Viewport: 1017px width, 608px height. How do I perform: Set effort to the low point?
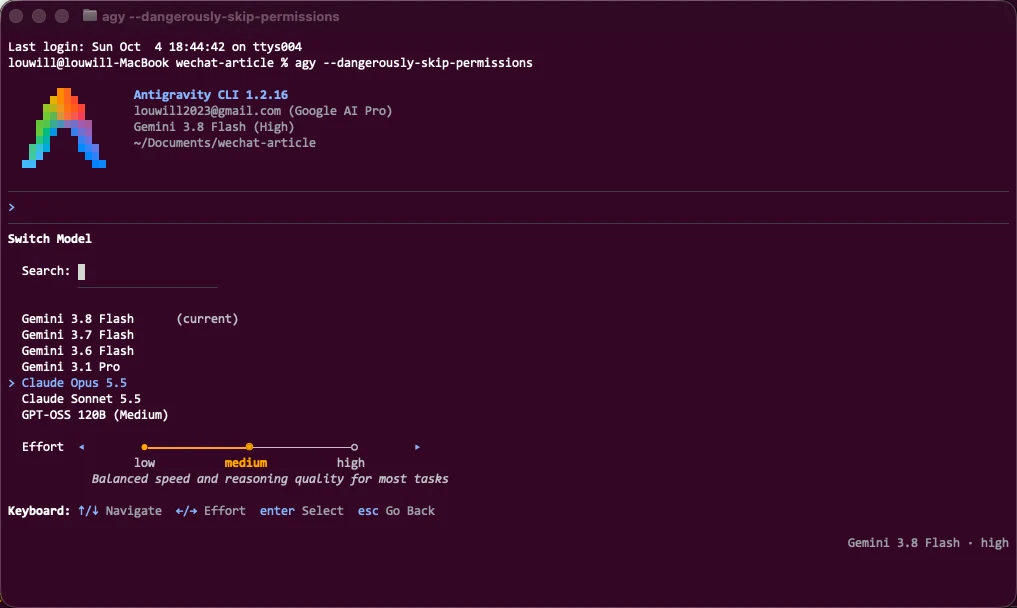[144, 447]
